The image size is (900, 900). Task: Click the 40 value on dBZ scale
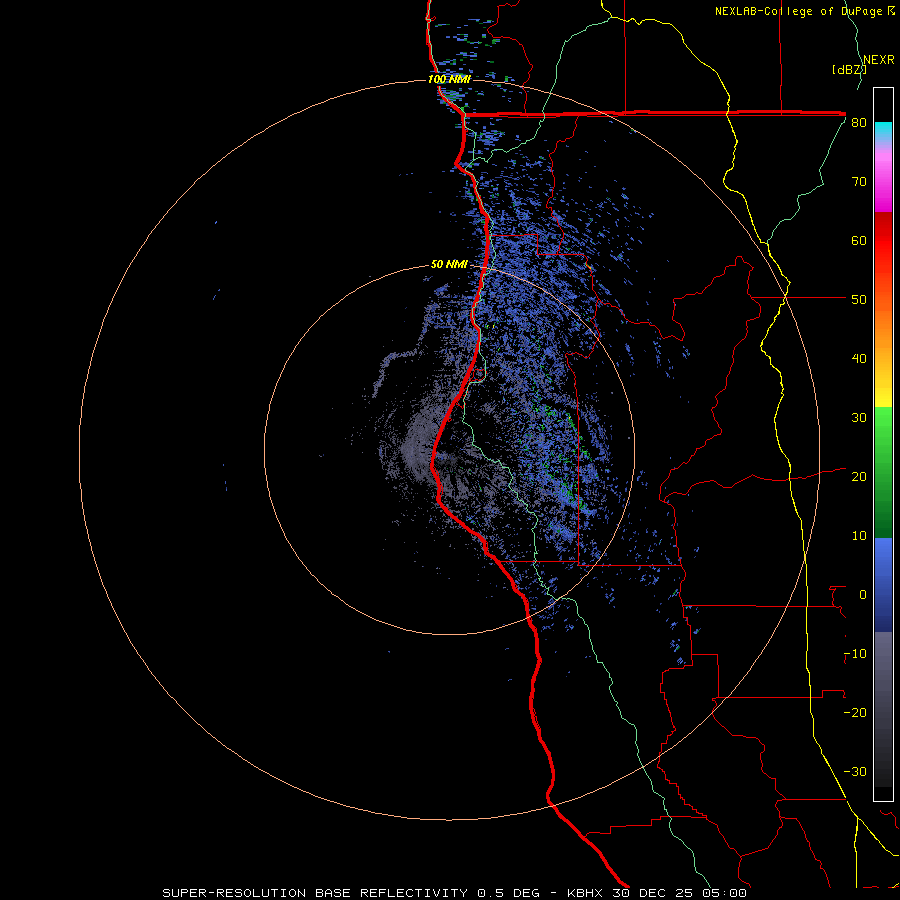coord(859,359)
